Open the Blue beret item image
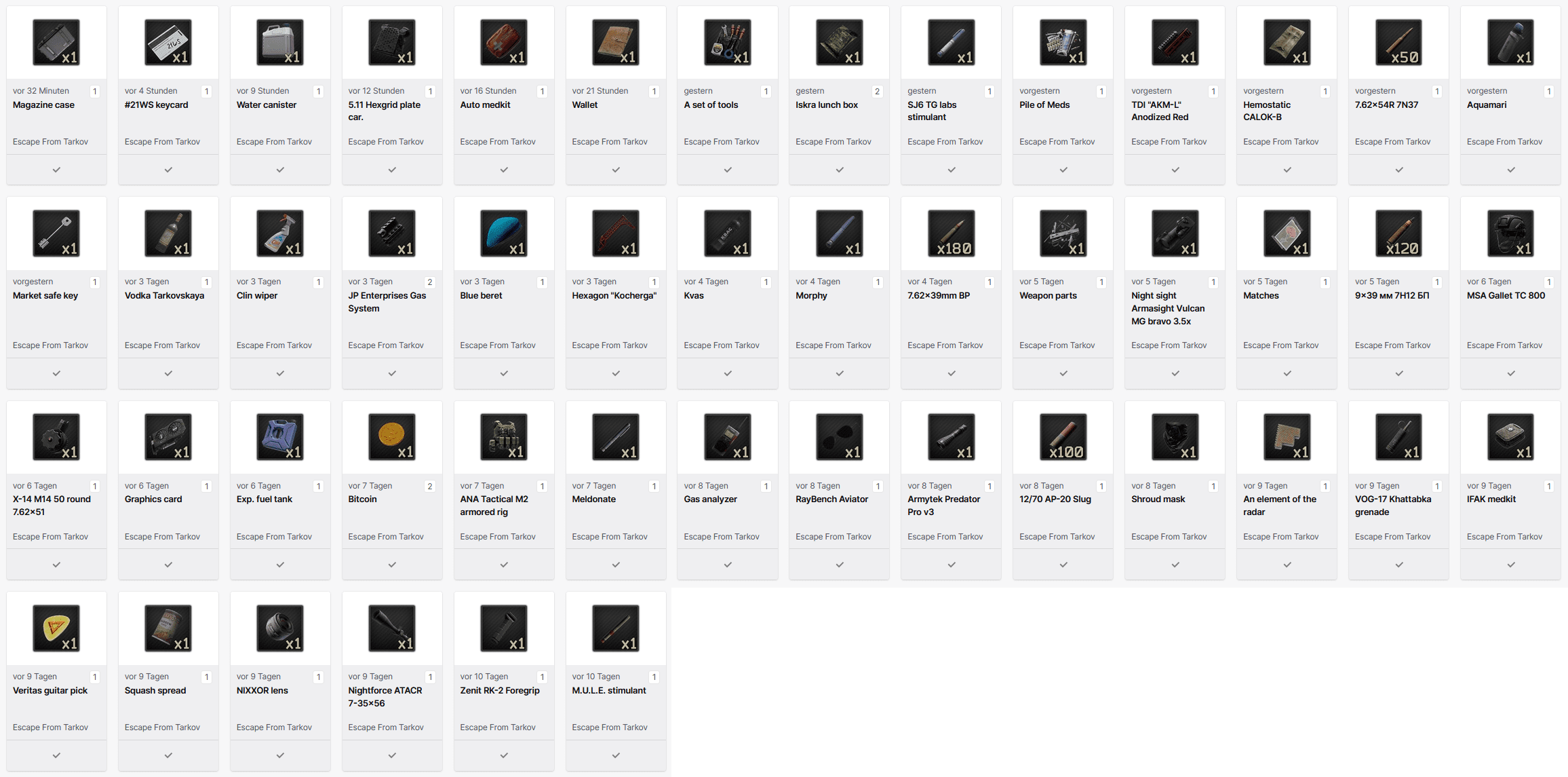1568x777 pixels. coord(504,233)
